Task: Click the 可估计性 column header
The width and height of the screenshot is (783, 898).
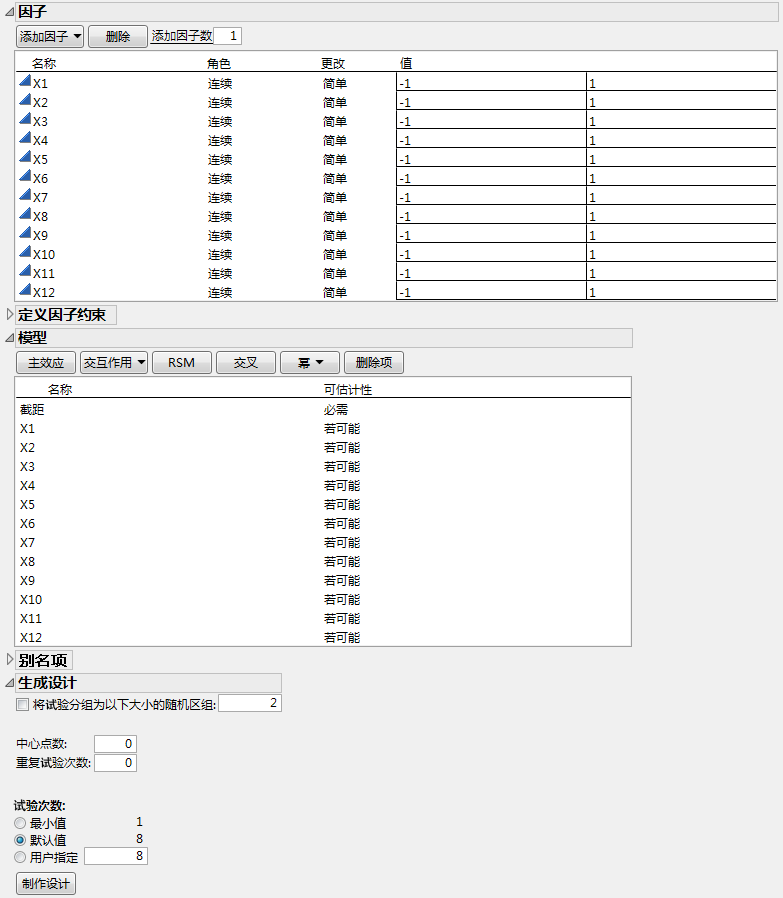Action: coord(348,389)
